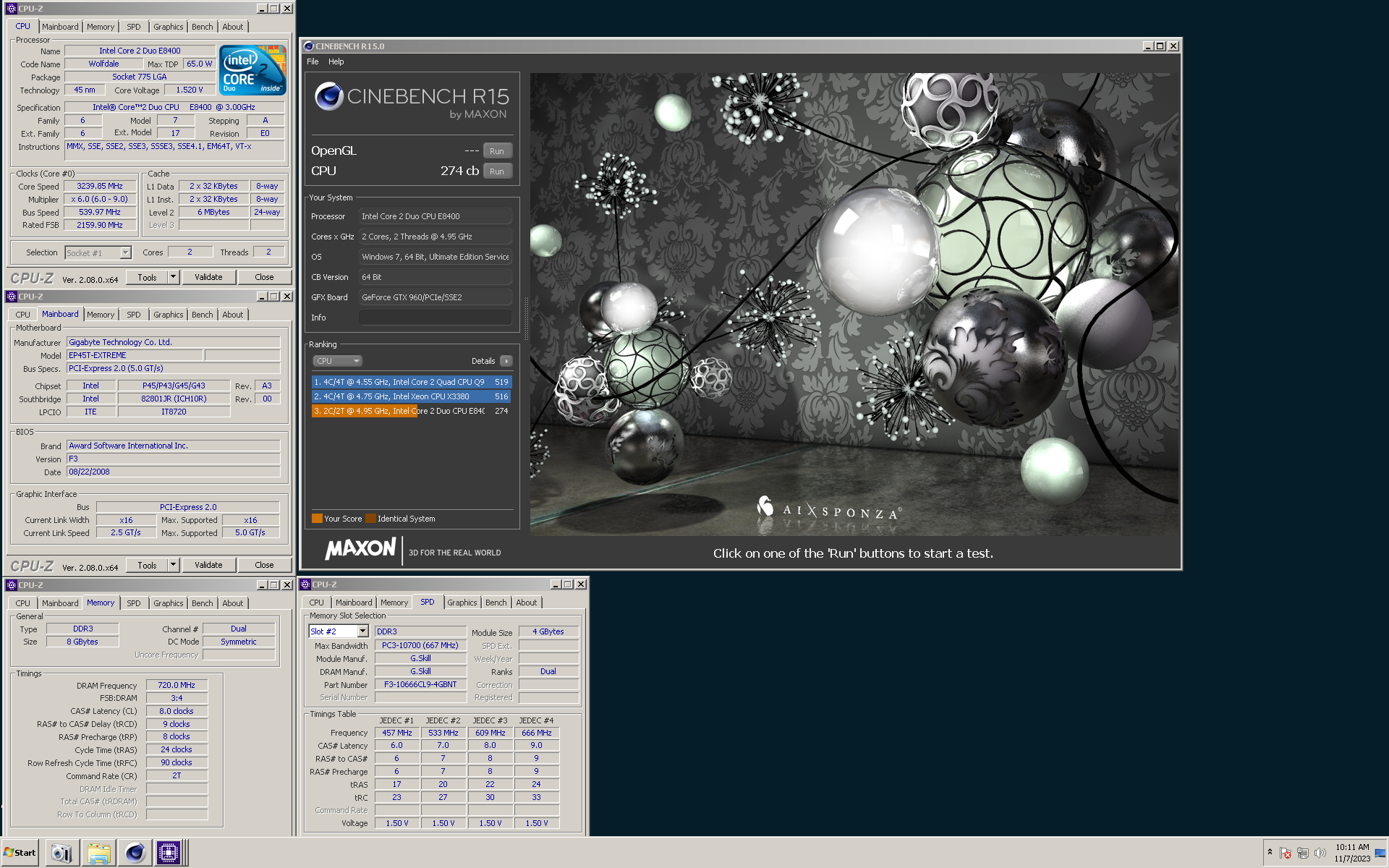
Task: Click Validate in the top CPU-Z window
Action: click(x=208, y=277)
